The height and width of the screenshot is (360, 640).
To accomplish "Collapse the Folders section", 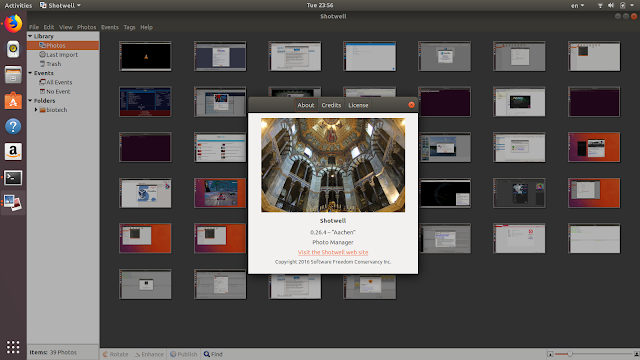I will click(x=30, y=100).
